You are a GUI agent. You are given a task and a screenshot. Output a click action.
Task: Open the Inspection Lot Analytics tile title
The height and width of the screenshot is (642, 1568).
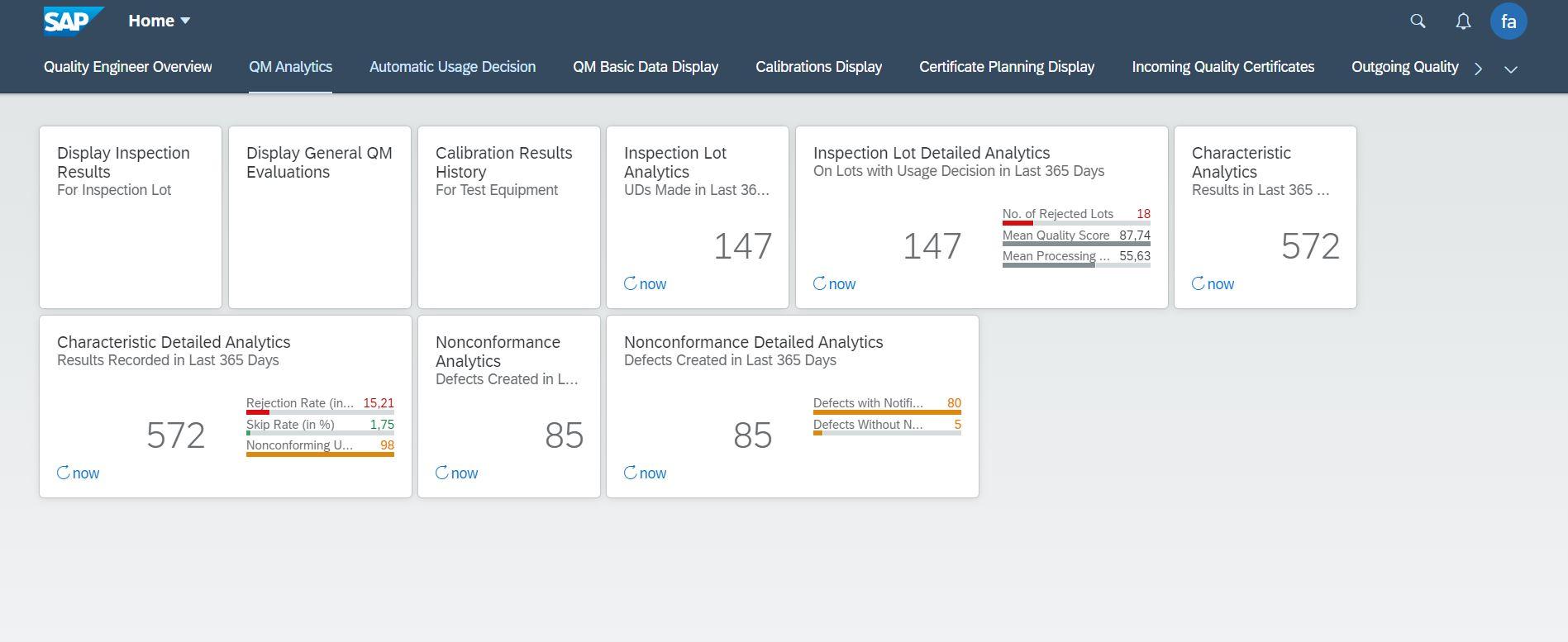point(675,162)
